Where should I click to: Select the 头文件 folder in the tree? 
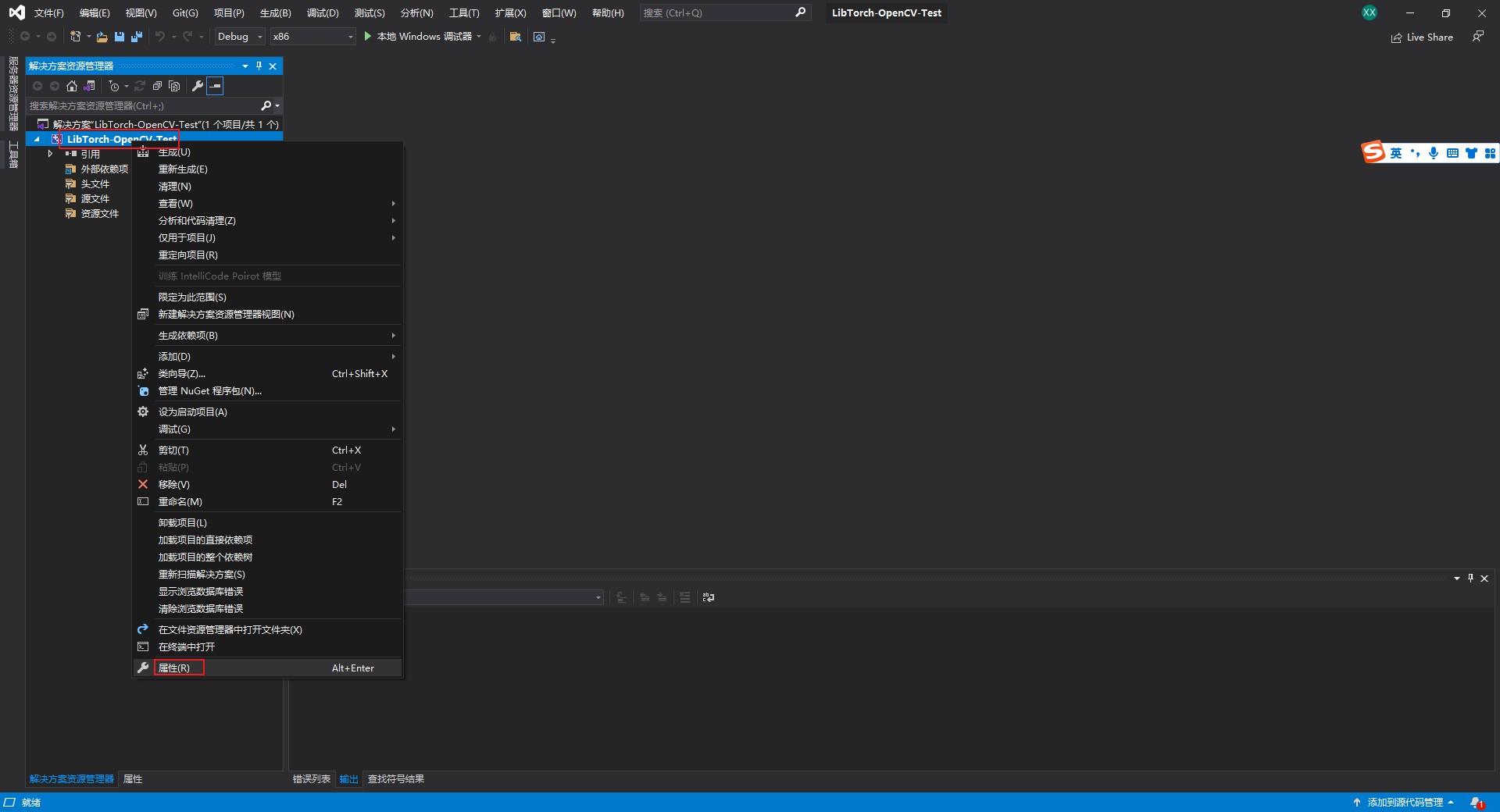pos(95,184)
